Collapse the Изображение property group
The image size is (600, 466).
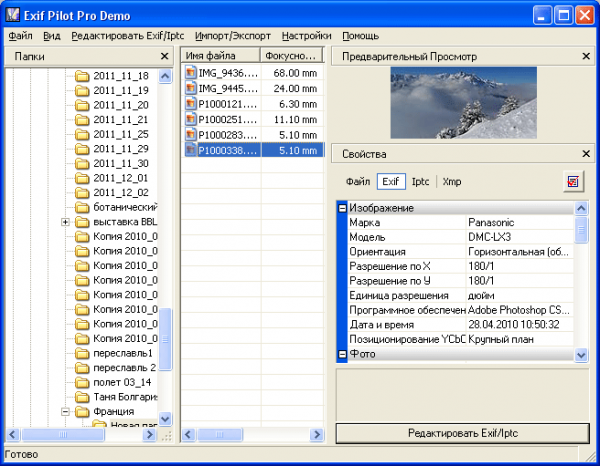(x=342, y=208)
